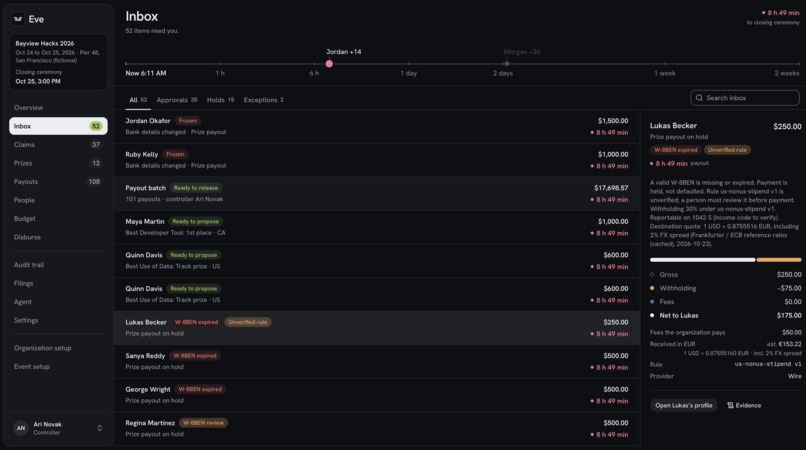
Task: Click the $17,698.57 amount
Action: [x=611, y=188]
